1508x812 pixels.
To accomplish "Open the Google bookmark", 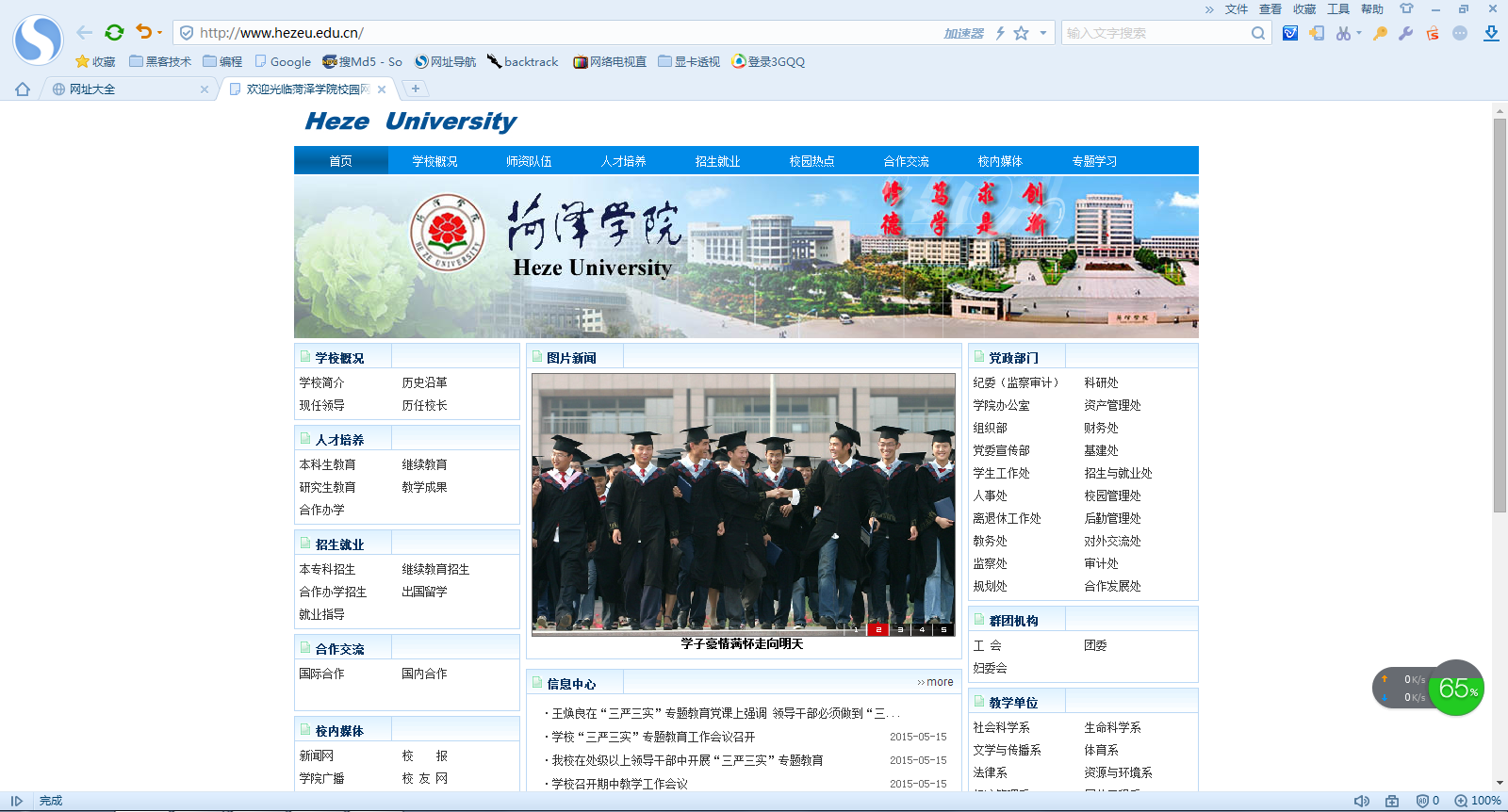I will (x=283, y=61).
